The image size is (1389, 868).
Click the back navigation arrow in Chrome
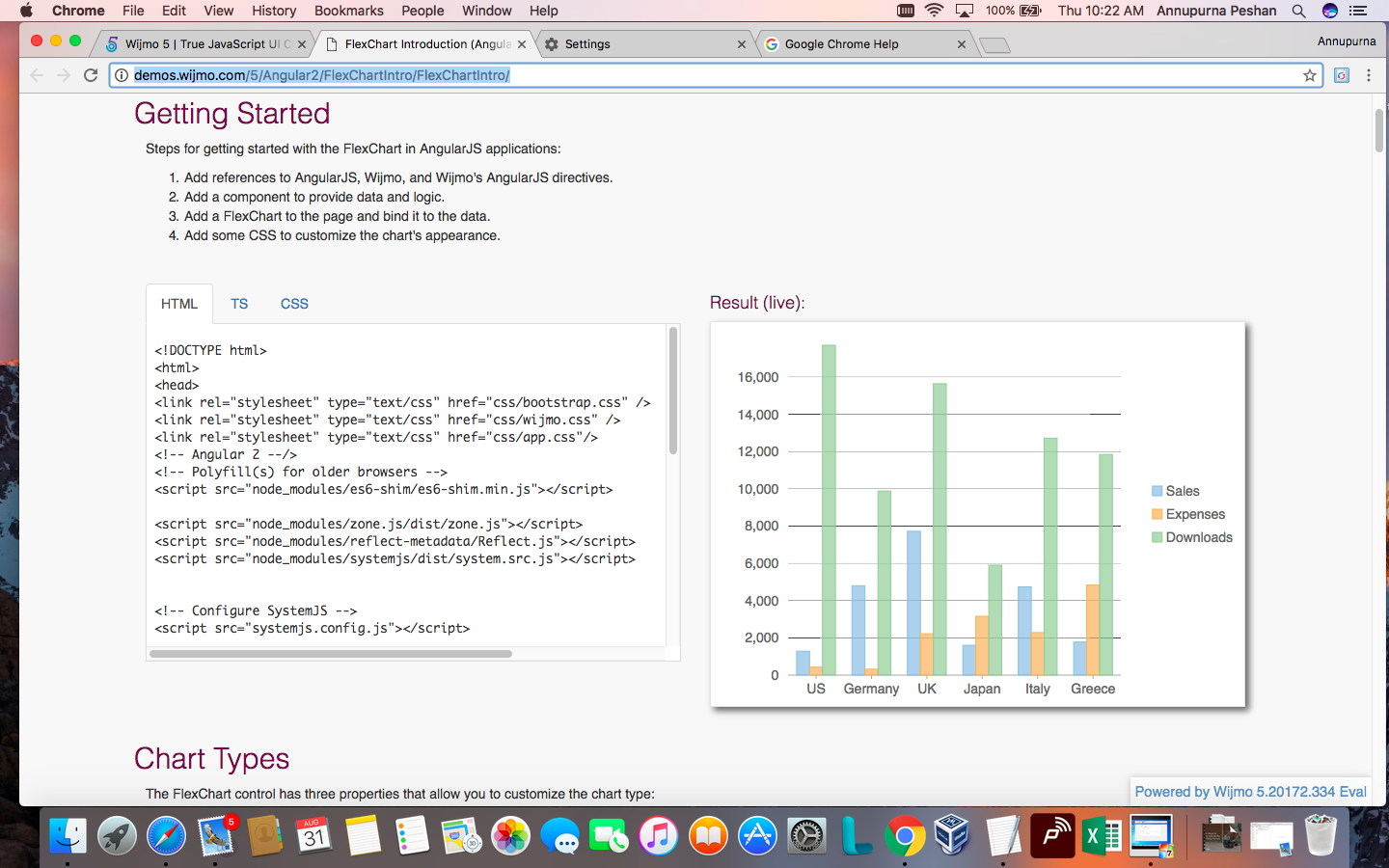36,74
